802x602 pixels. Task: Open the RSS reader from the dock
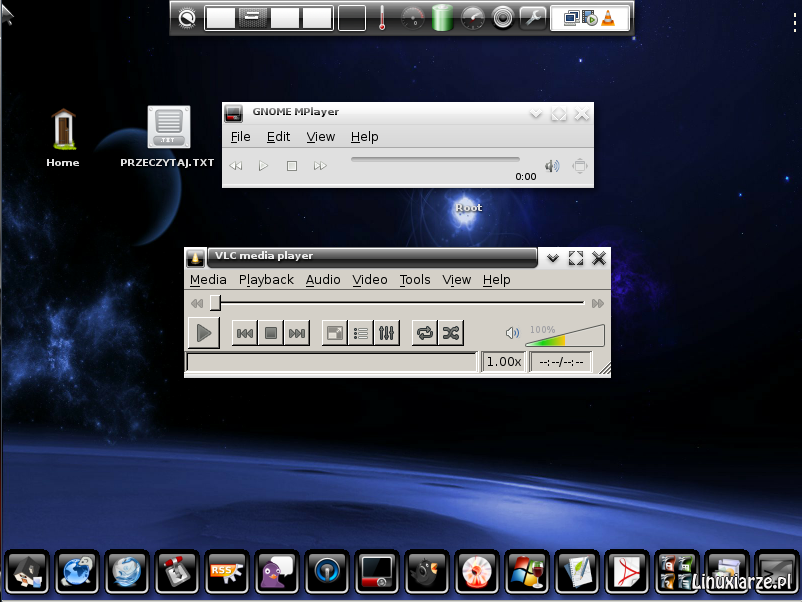[226, 572]
